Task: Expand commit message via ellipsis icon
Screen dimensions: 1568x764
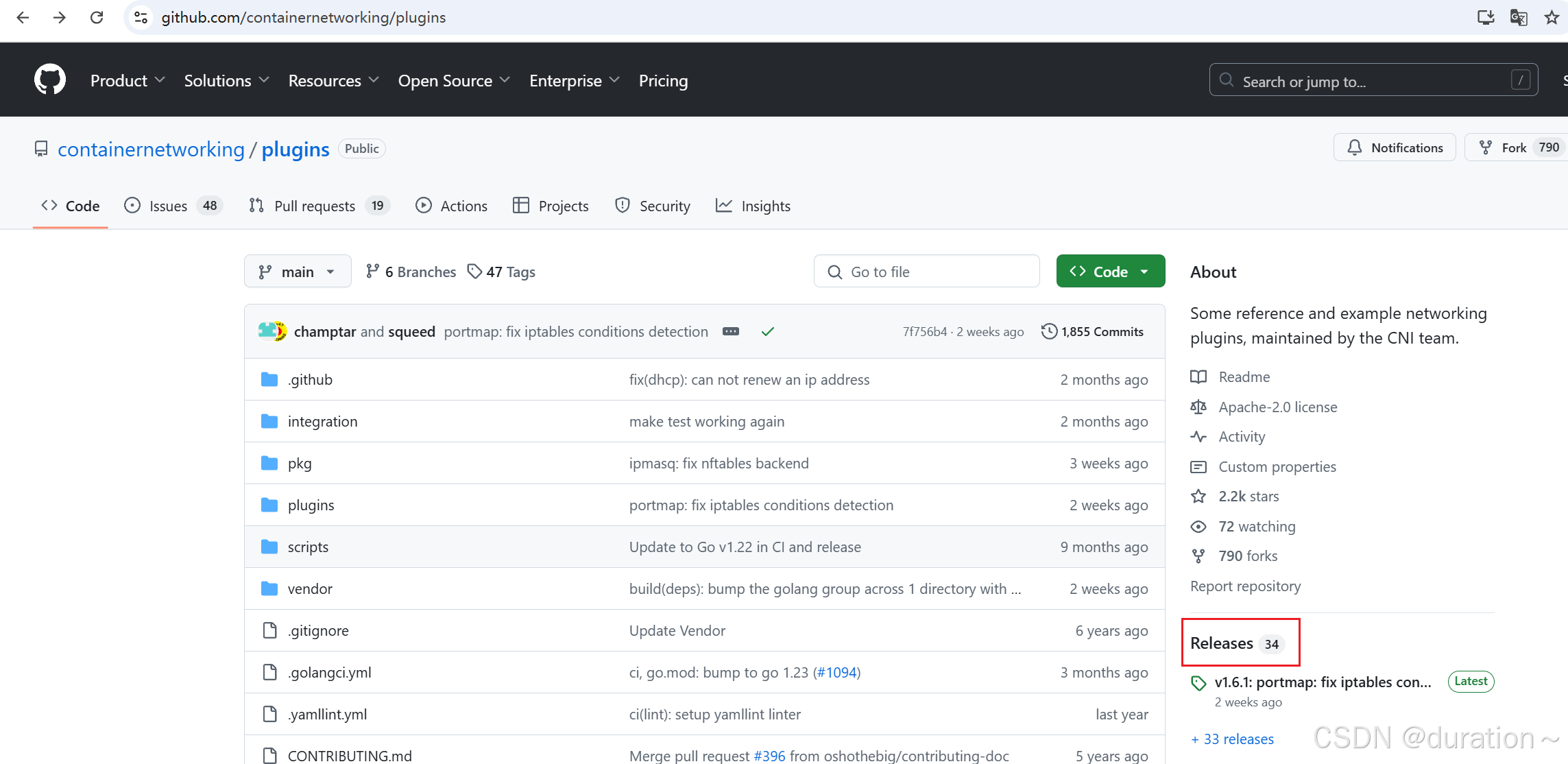Action: tap(730, 331)
